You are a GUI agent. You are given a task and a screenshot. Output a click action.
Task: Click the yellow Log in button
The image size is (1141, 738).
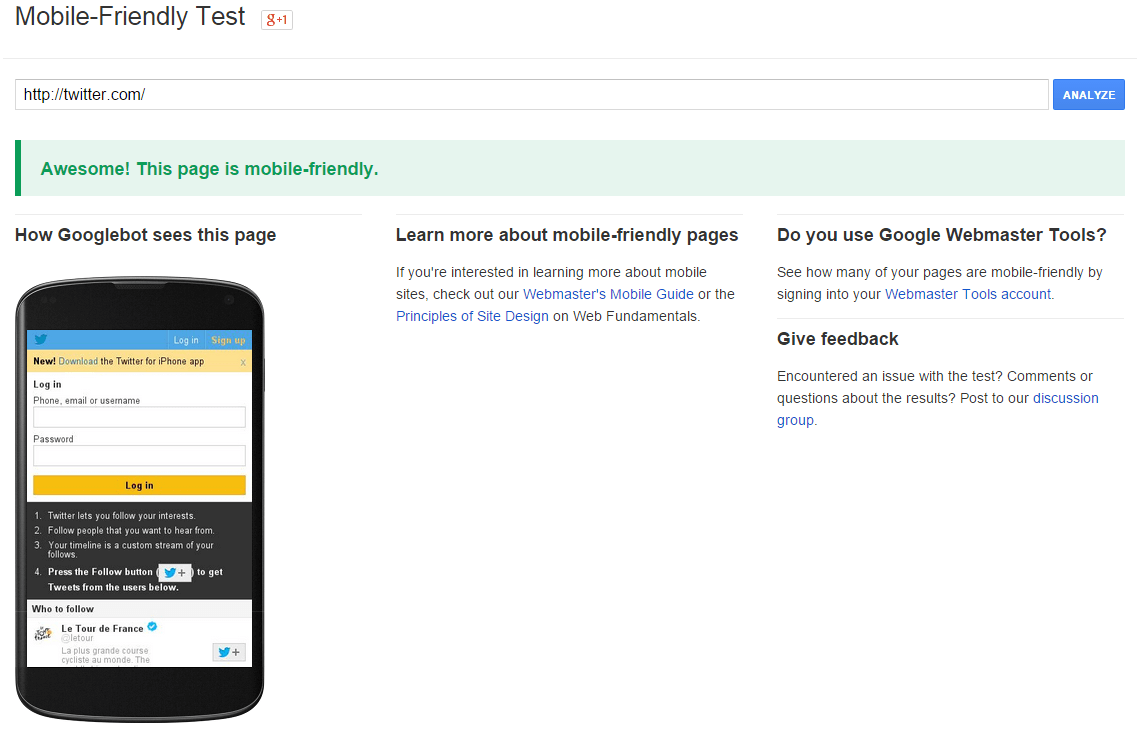[x=139, y=485]
